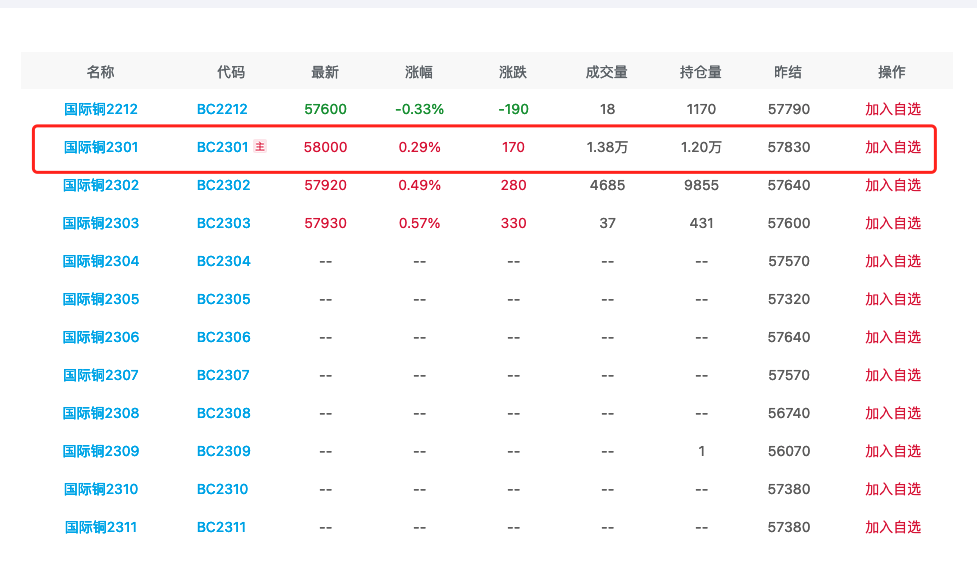Click the main-contract badge next to BC2301

[260, 146]
